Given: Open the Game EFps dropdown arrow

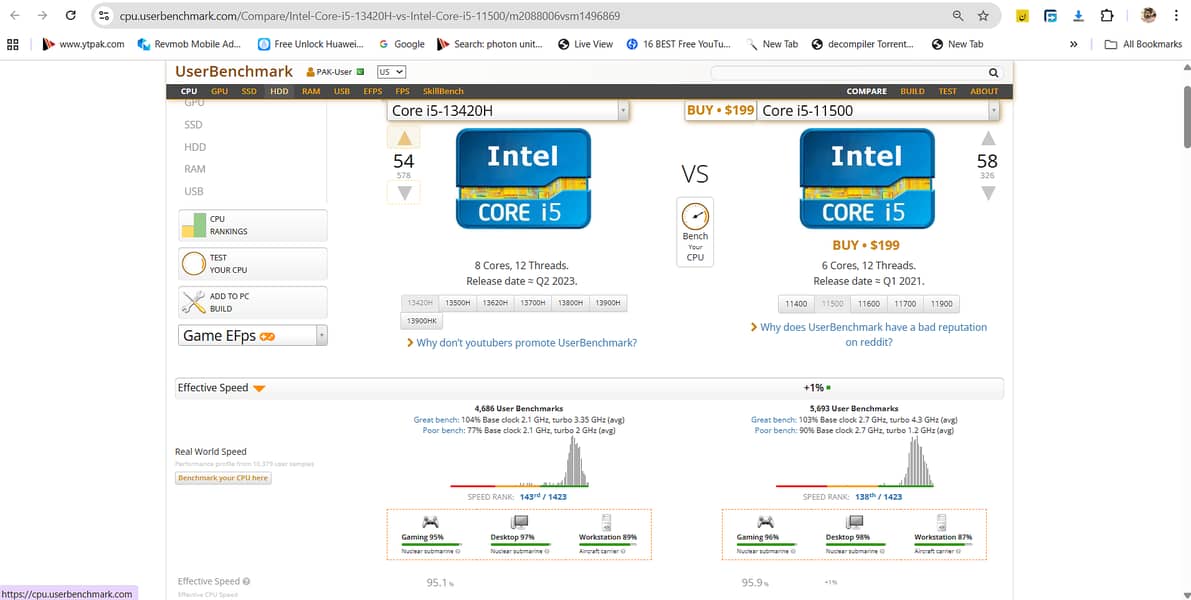Looking at the screenshot, I should pyautogui.click(x=322, y=336).
